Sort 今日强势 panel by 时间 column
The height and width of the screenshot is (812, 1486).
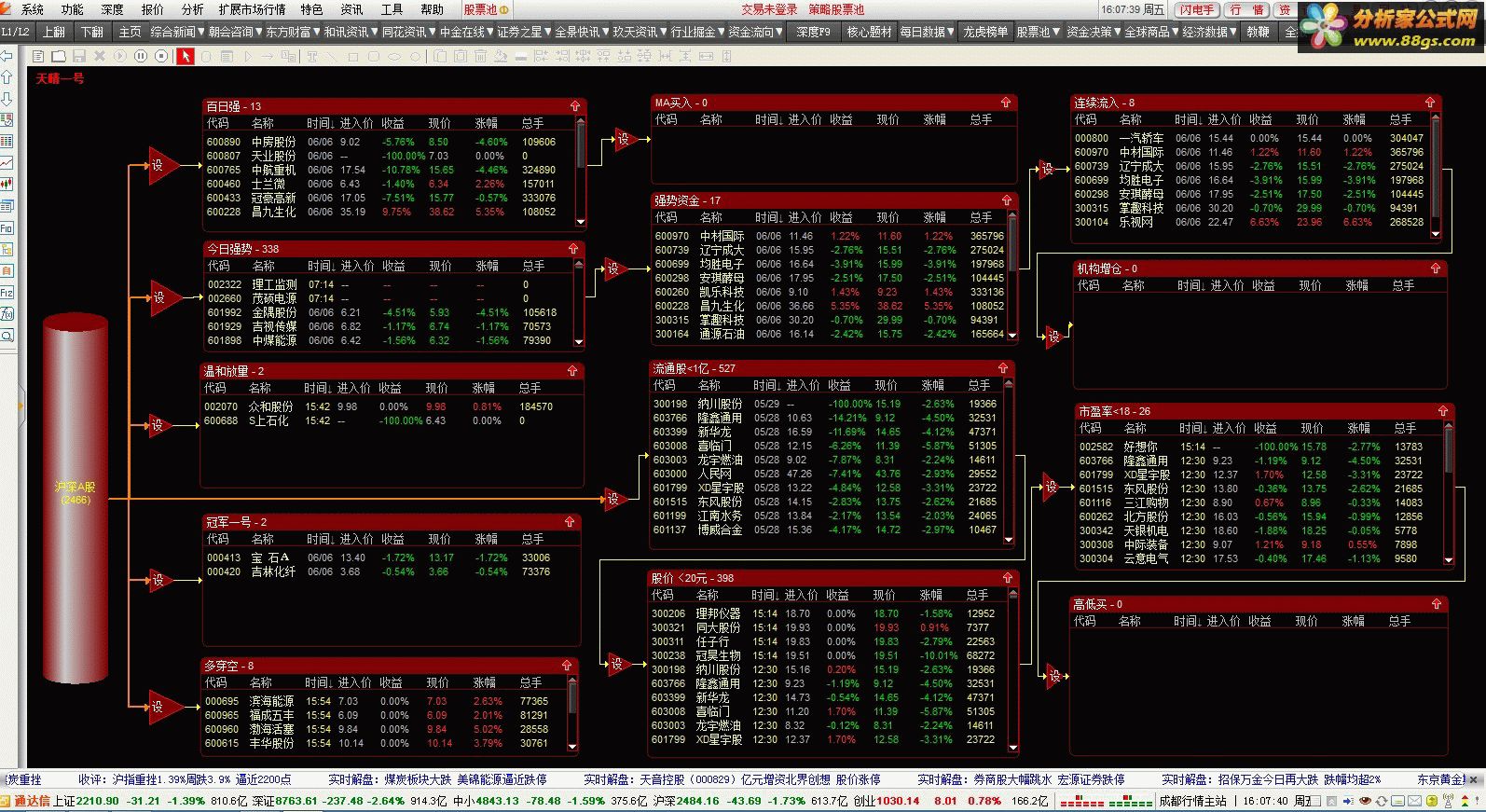[x=322, y=266]
